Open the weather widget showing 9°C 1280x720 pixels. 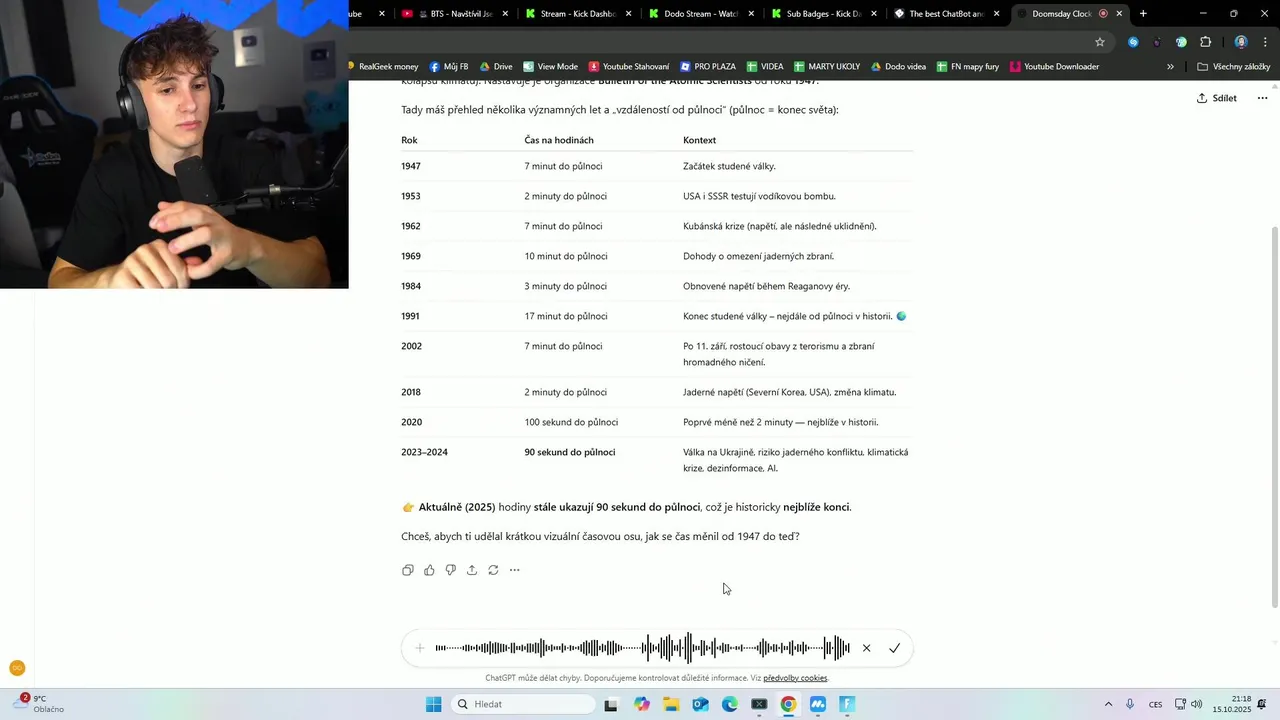point(40,704)
